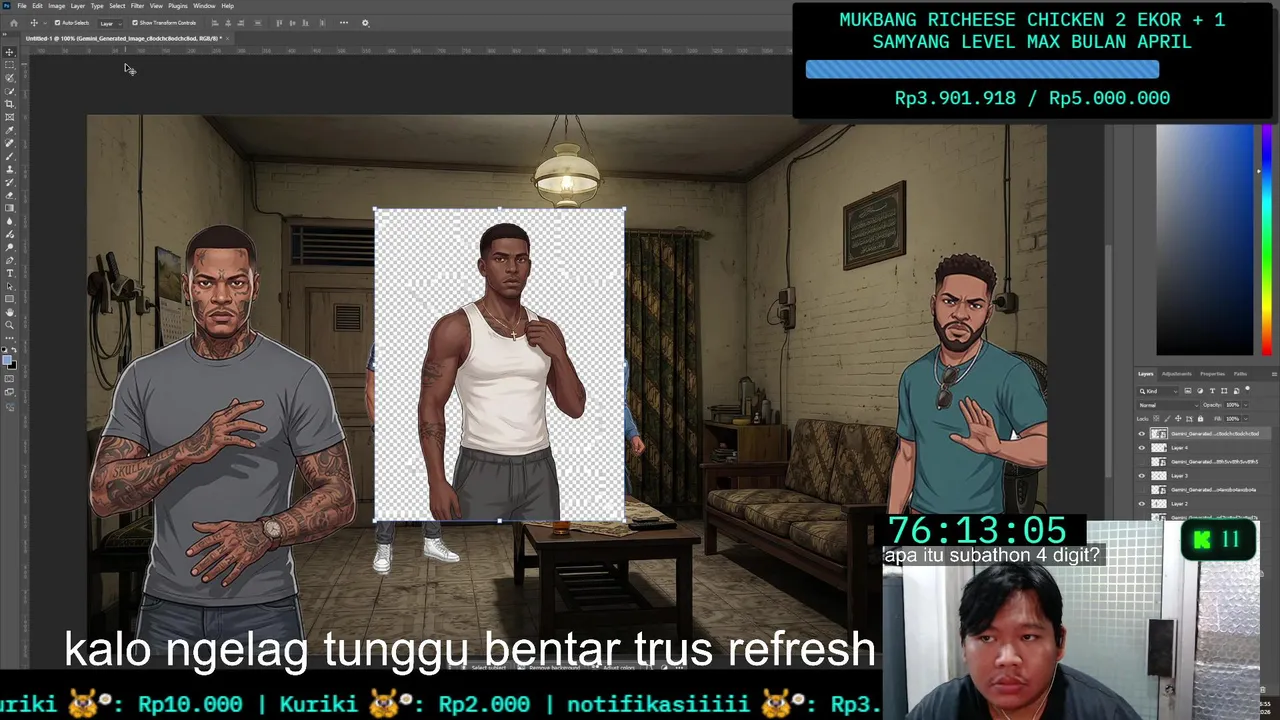This screenshot has width=1280, height=720.
Task: Open the three-dots more align options
Action: [344, 23]
